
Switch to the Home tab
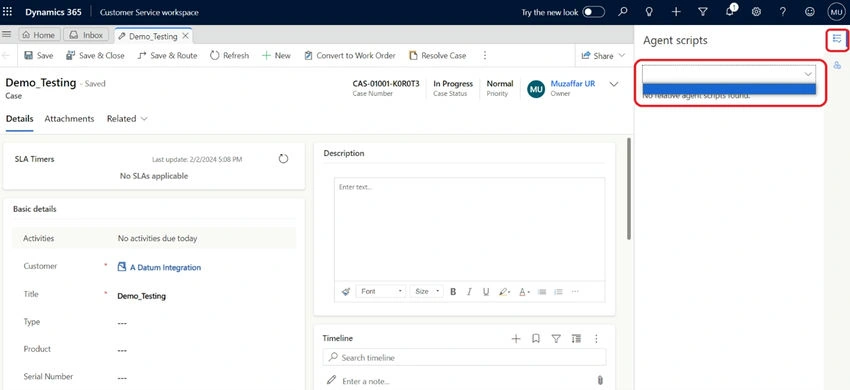pyautogui.click(x=38, y=35)
